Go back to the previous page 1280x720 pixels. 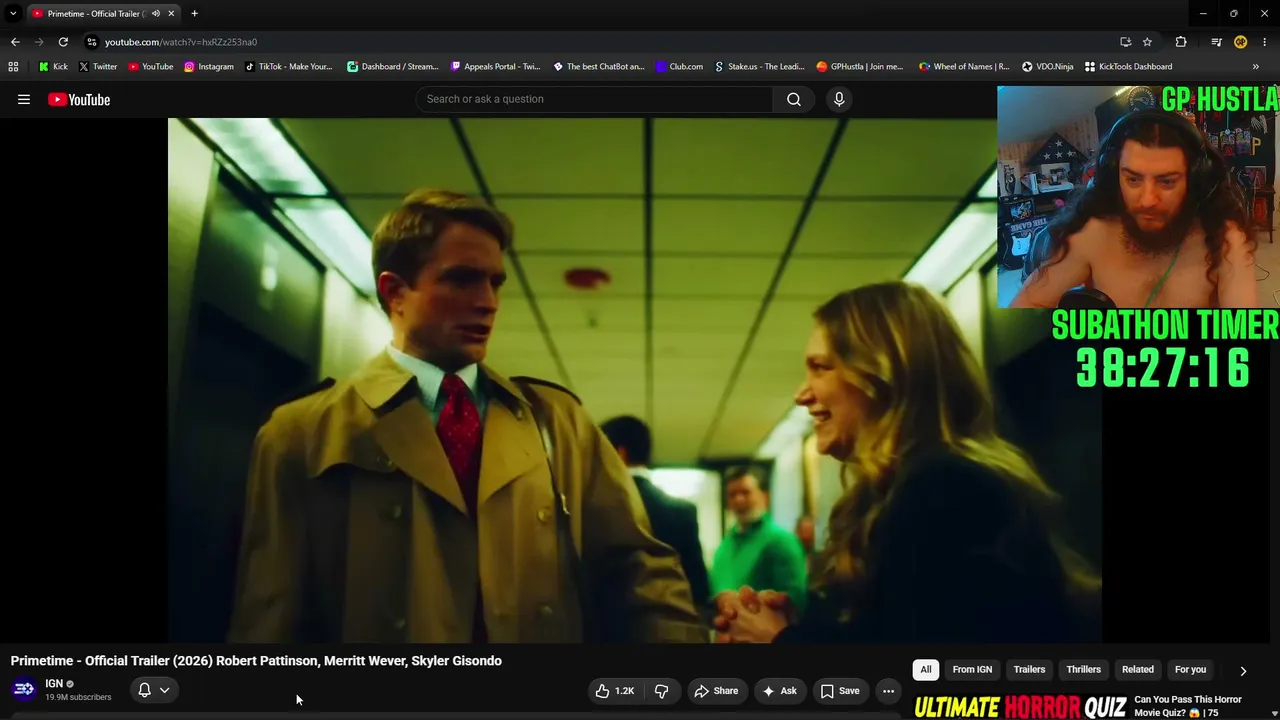click(15, 42)
